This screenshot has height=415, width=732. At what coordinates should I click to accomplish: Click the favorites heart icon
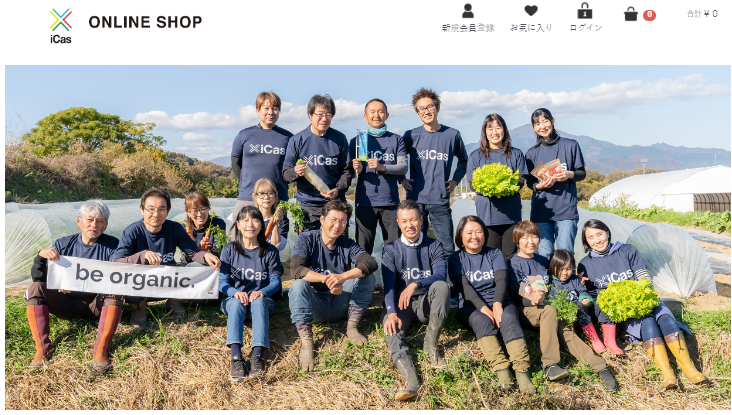tap(531, 11)
